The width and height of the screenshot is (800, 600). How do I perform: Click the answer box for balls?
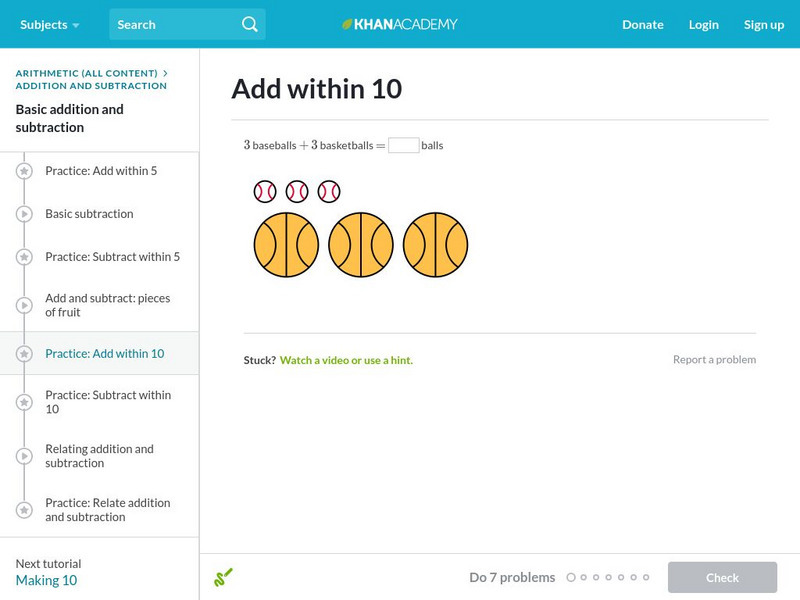403,145
